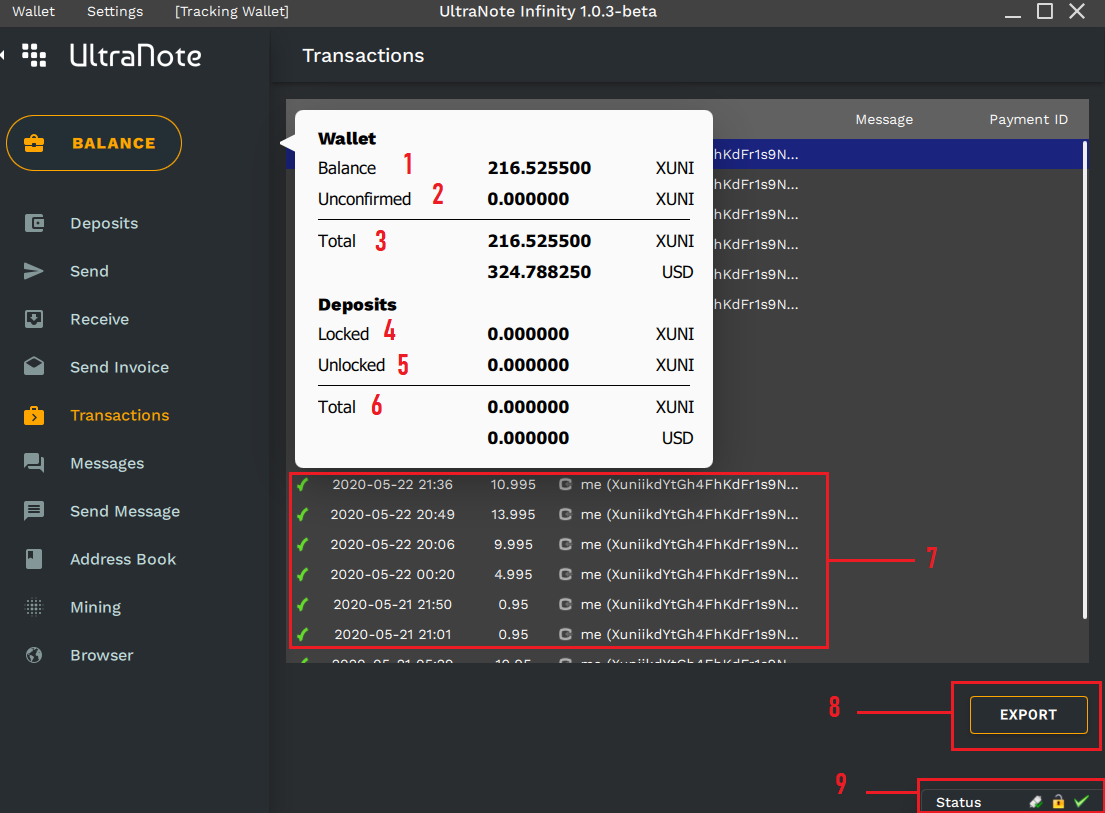The width and height of the screenshot is (1105, 813).
Task: Select the 2020-05-21 21:01 transaction date
Action: click(x=393, y=634)
